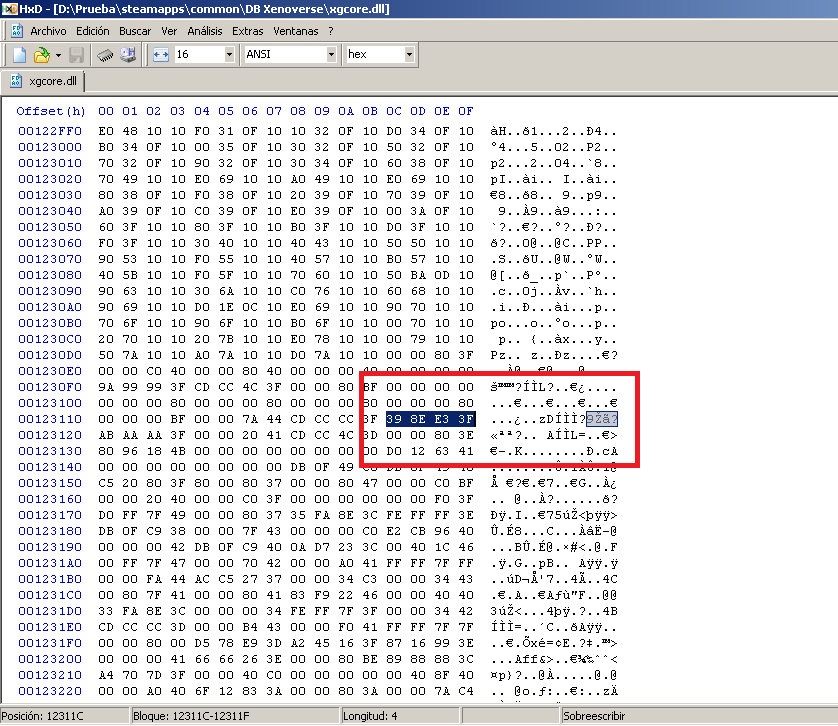Click the highlighted ASCII text in row 00123110
838x726 pixels.
(602, 419)
